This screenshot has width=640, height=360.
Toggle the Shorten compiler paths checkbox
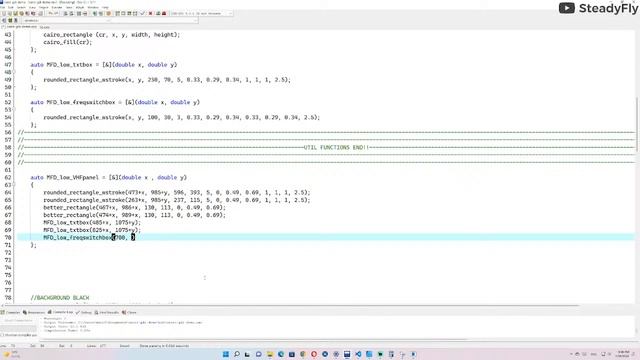(x=2, y=335)
